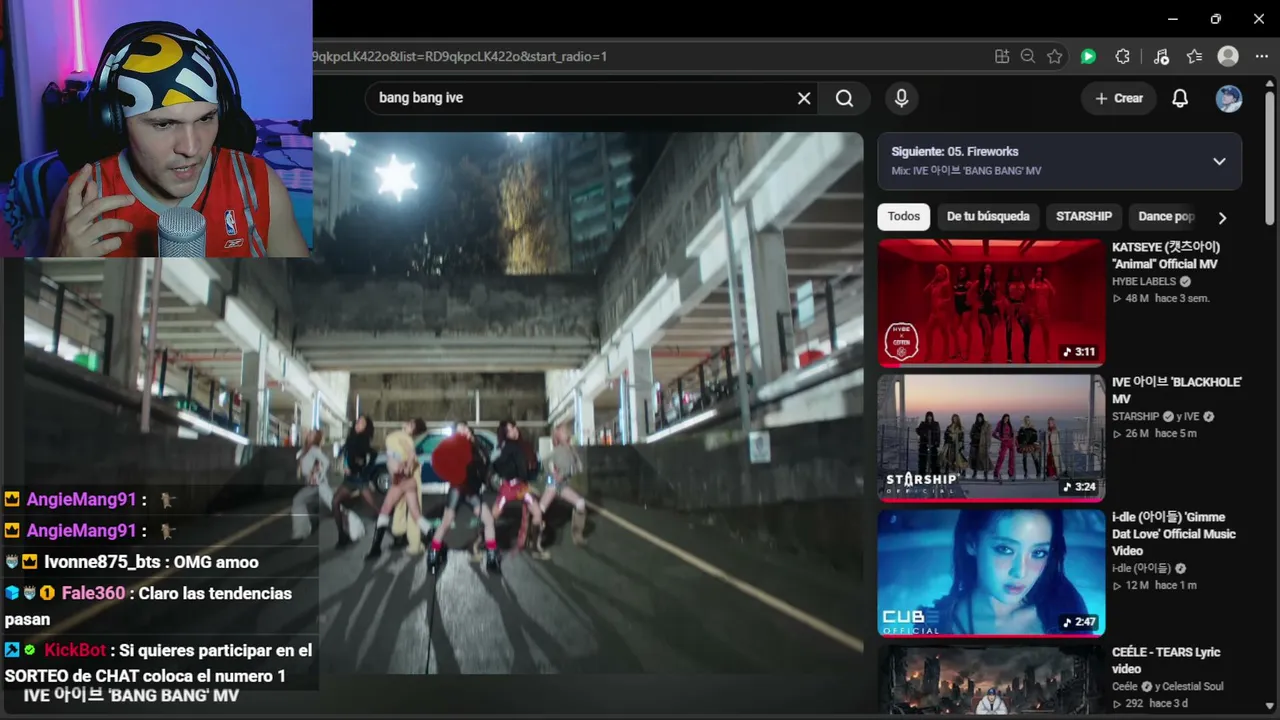Add this page to favorites star
Screen dimensions: 1280x720
(x=1054, y=57)
